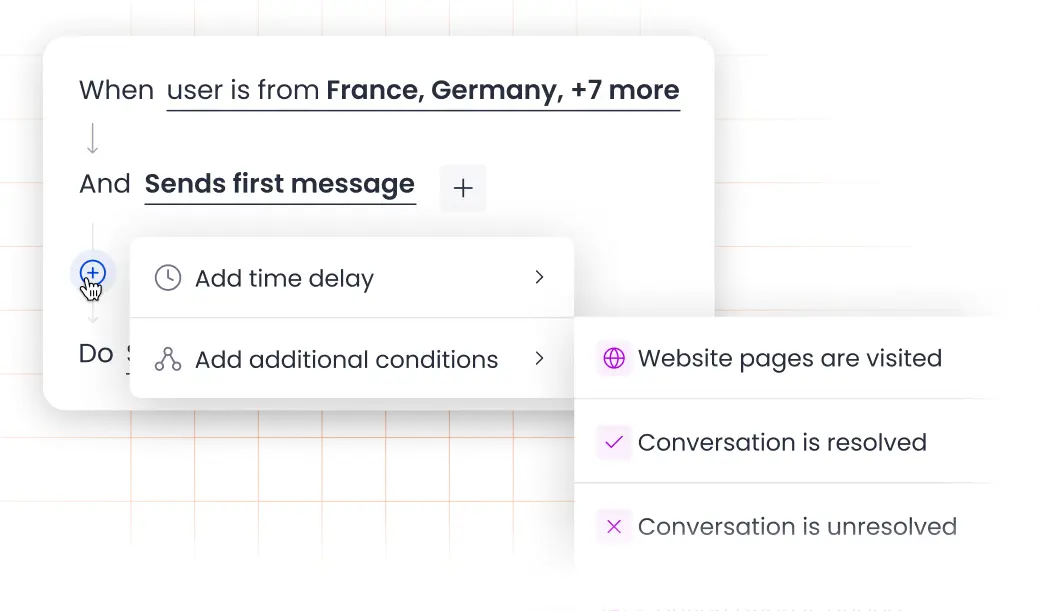Screen dimensions: 1041x611
Task: Edit the Sends first message trigger
Action: (x=279, y=184)
